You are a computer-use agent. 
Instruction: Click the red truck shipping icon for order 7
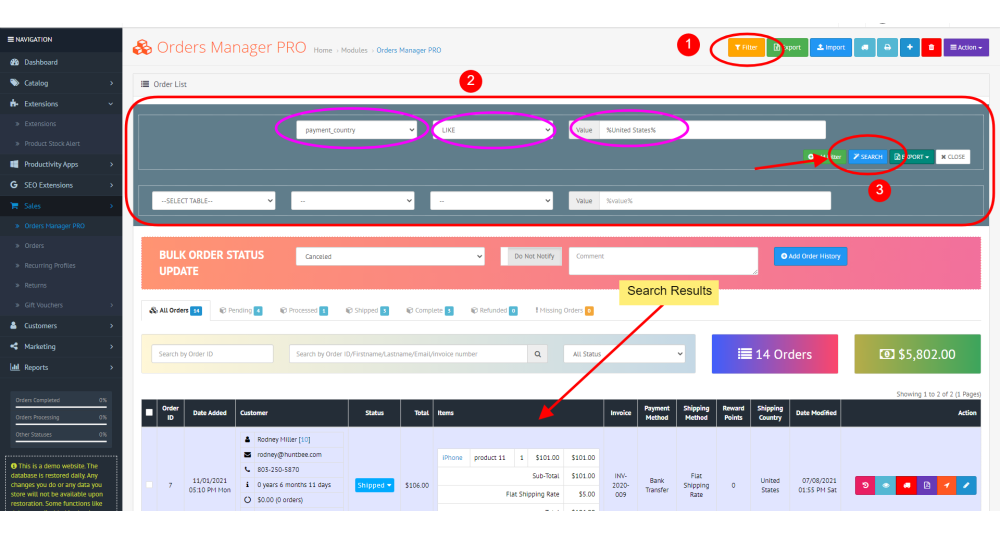pos(906,485)
